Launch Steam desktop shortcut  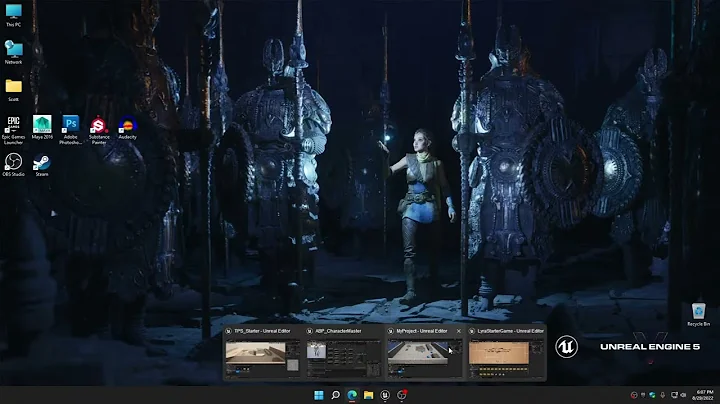coord(42,165)
